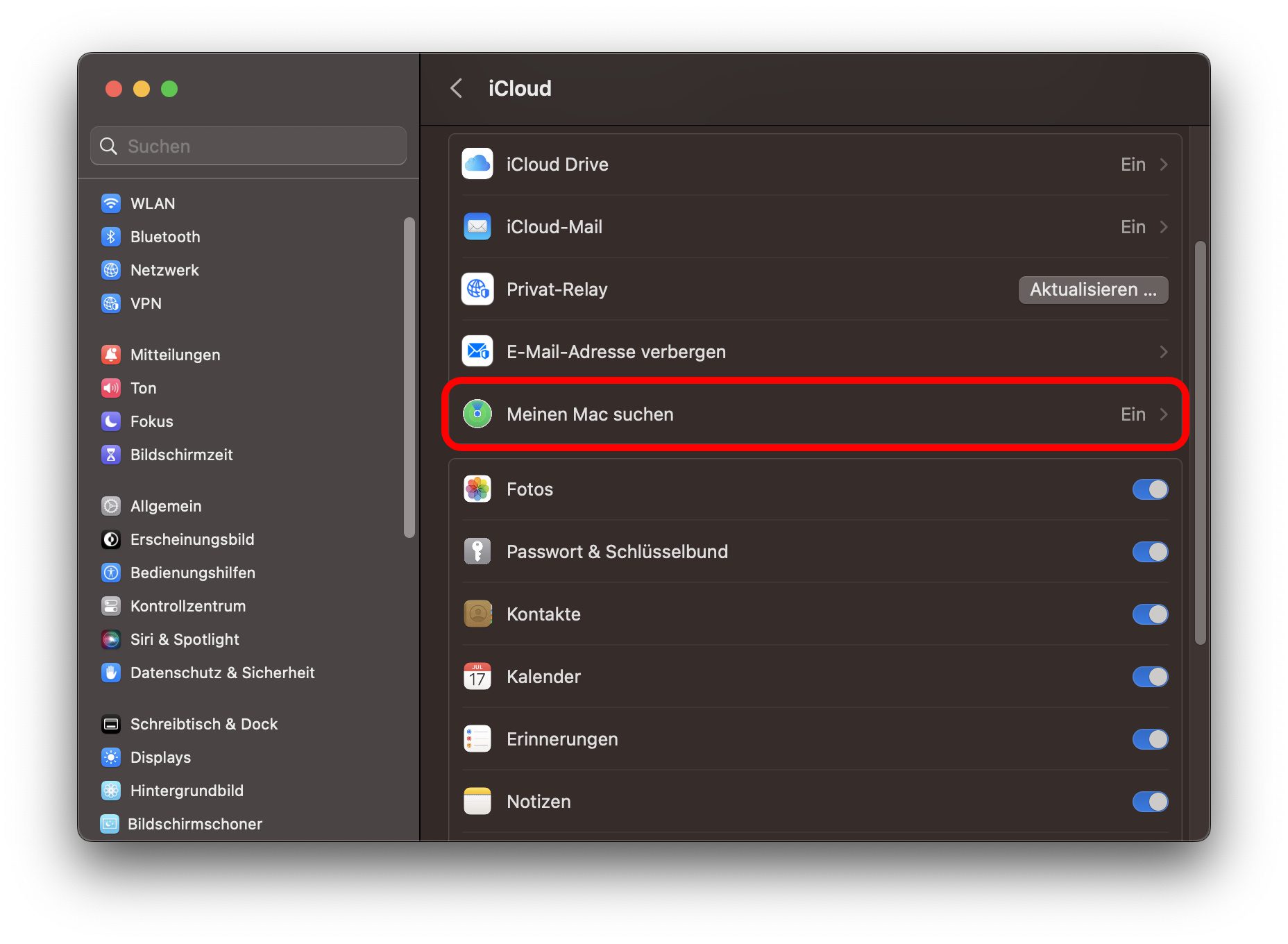Click the iCloud Drive cloud icon

[x=477, y=164]
